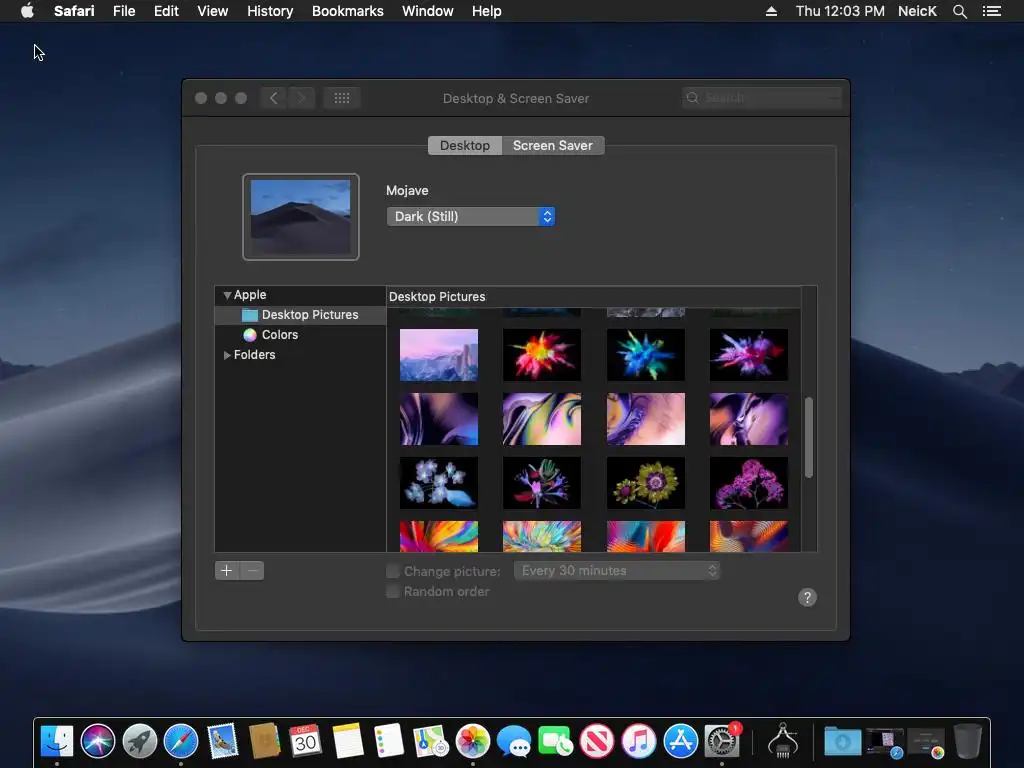Open News app icon in dock
This screenshot has height=768, width=1024.
tap(597, 741)
